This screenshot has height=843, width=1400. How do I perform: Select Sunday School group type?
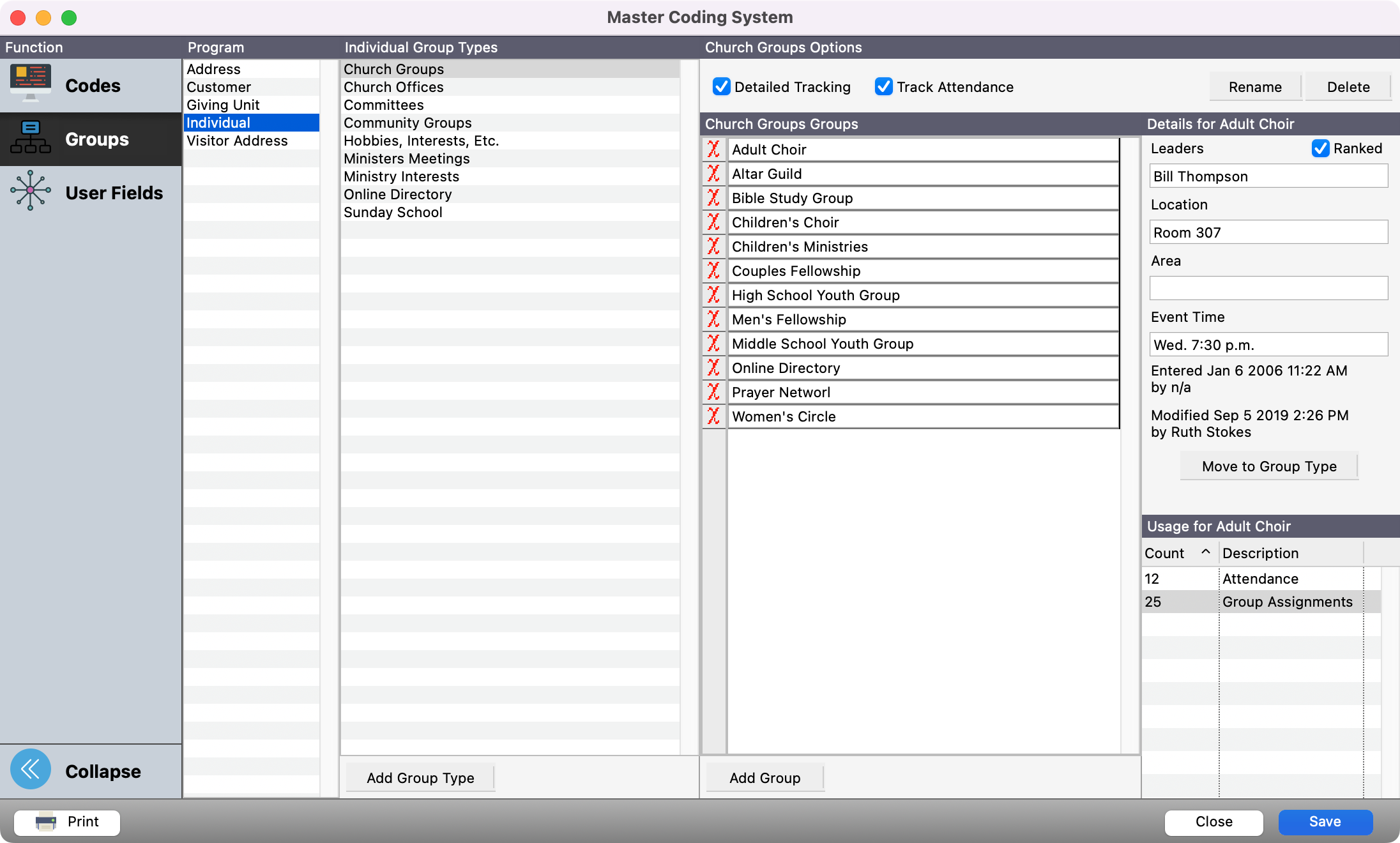tap(393, 212)
